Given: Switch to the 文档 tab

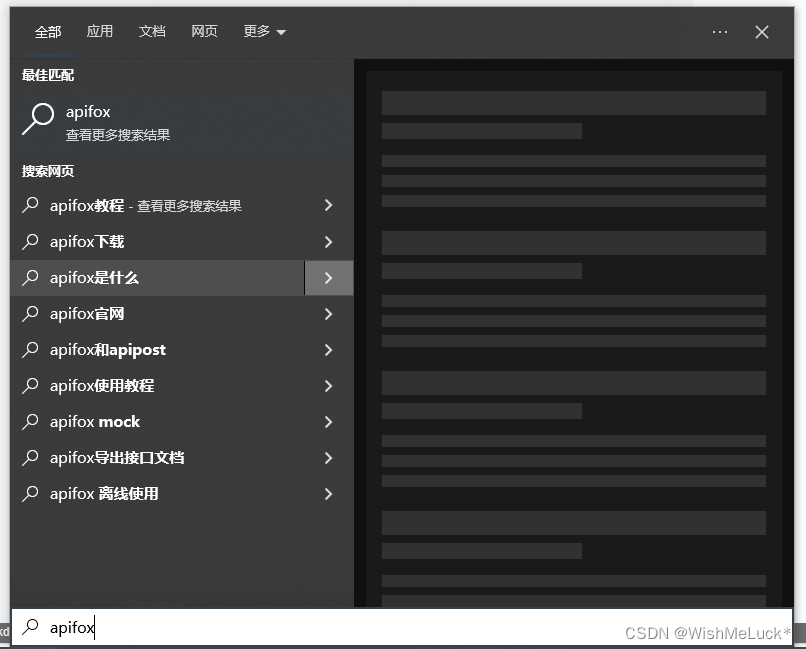Looking at the screenshot, I should [x=152, y=31].
